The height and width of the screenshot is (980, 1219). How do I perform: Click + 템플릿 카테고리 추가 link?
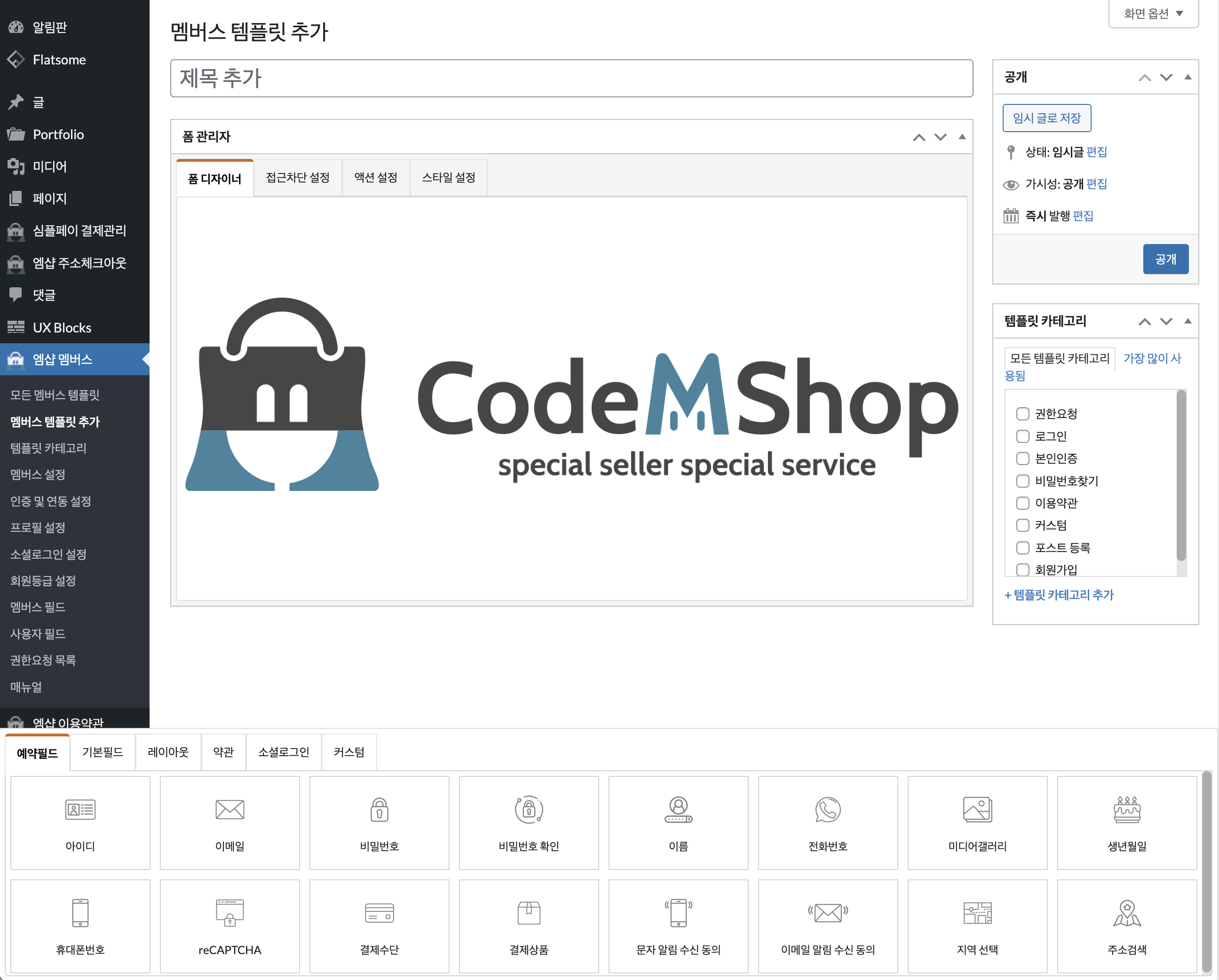(1059, 595)
